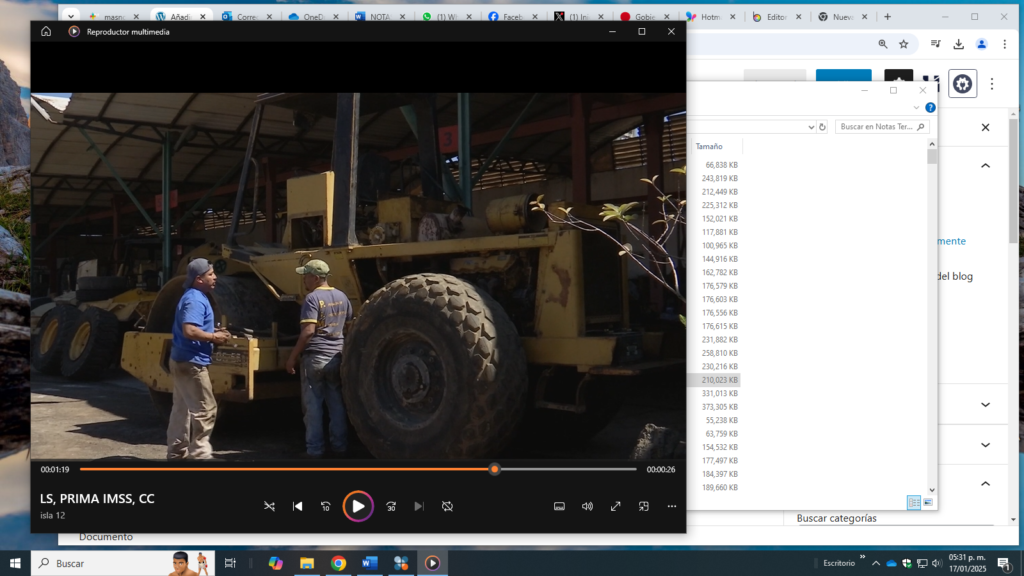Open the subtitles and captions menu
The height and width of the screenshot is (576, 1024).
click(x=559, y=506)
